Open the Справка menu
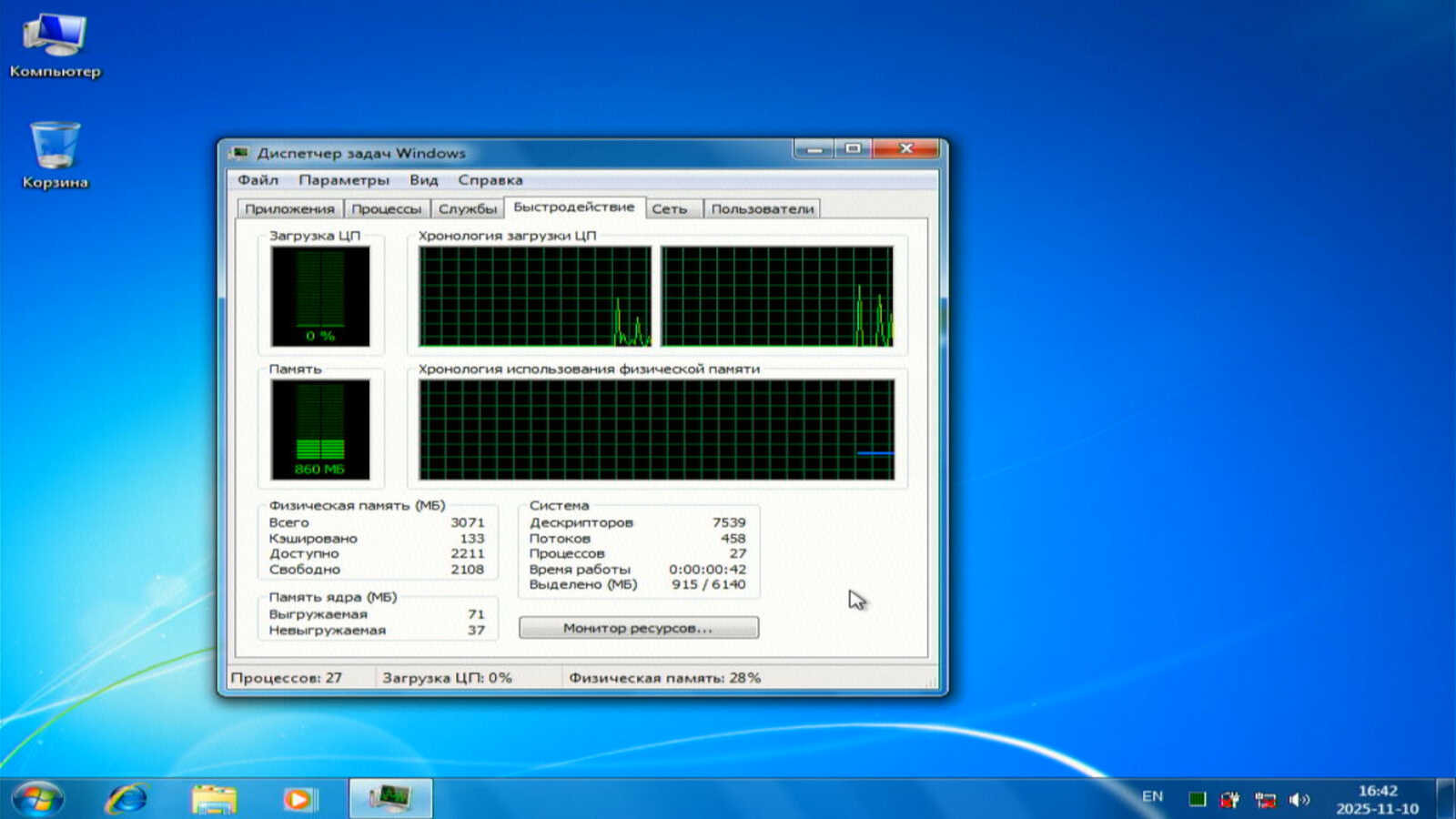 (x=490, y=180)
